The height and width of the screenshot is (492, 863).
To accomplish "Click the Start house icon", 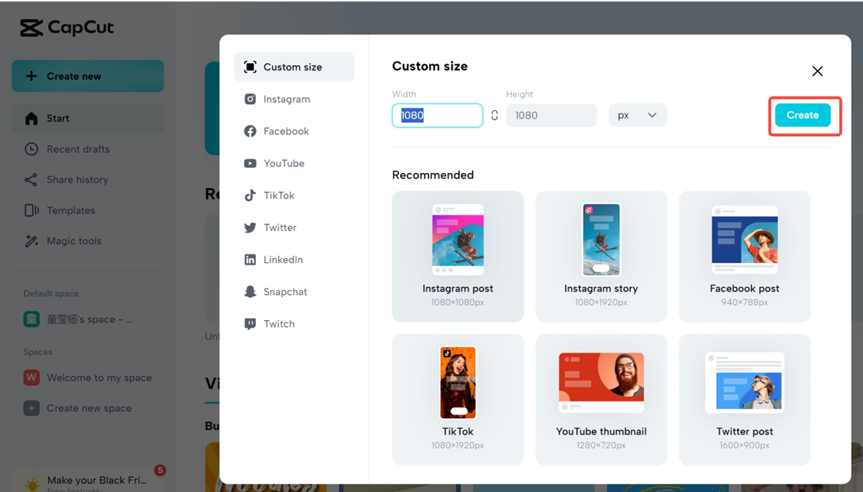I will pyautogui.click(x=31, y=118).
